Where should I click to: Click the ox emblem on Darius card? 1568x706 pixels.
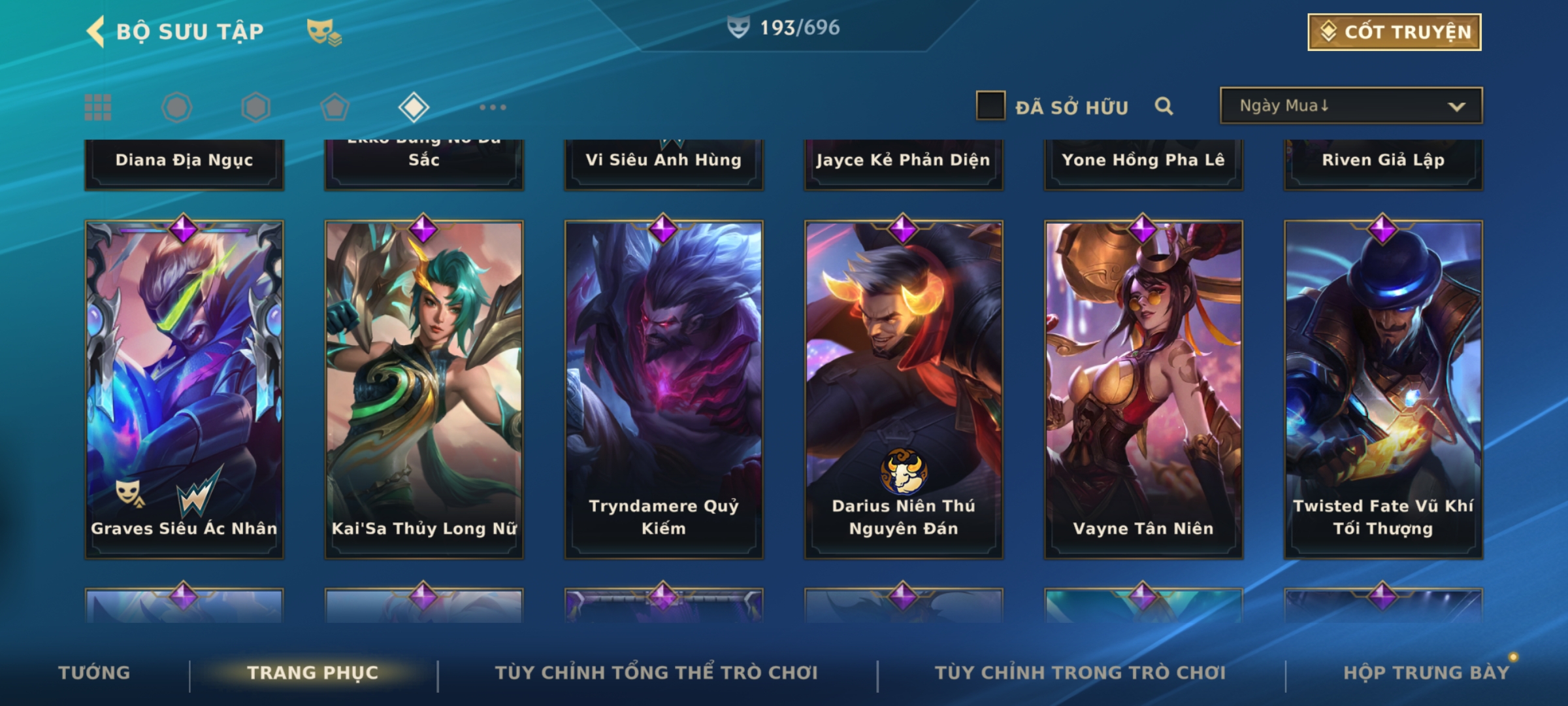[904, 471]
